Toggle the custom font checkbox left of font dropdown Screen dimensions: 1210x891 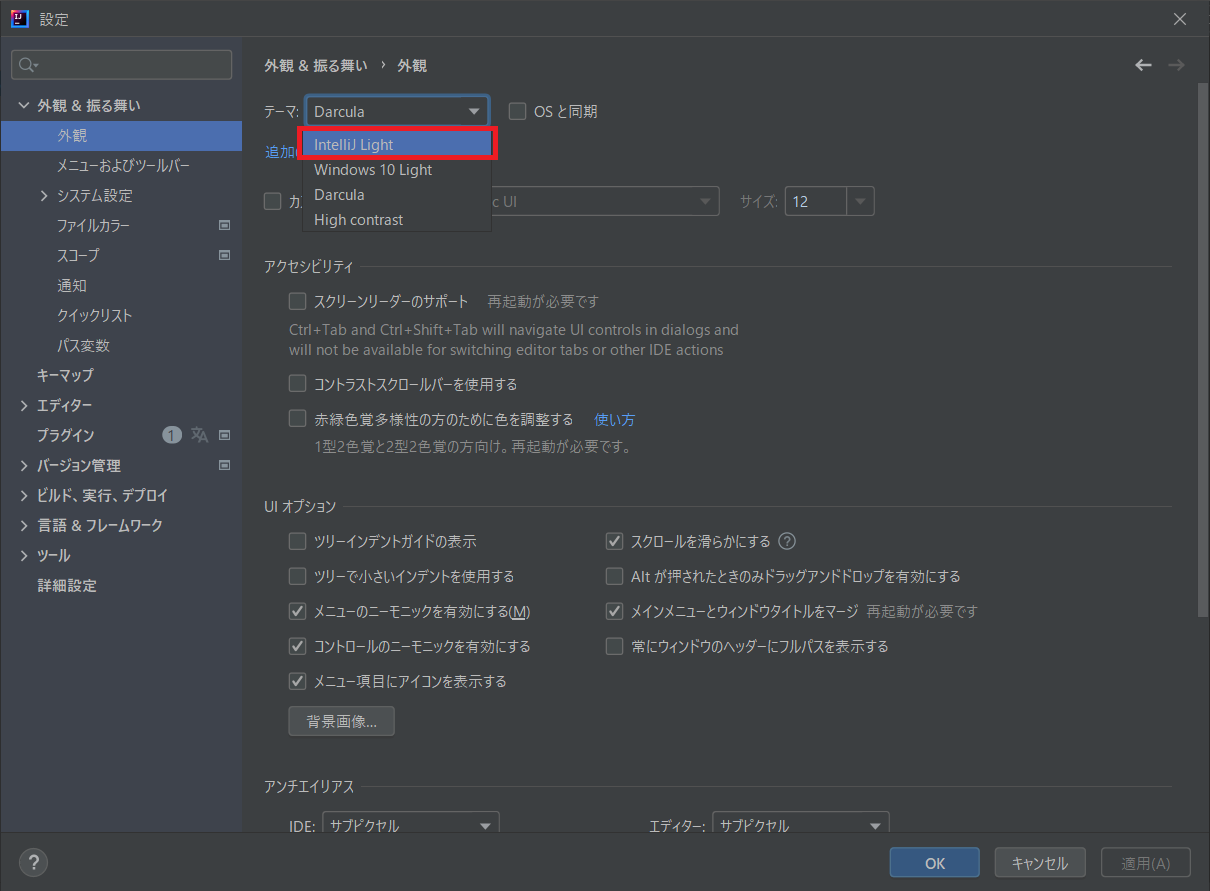[x=272, y=201]
